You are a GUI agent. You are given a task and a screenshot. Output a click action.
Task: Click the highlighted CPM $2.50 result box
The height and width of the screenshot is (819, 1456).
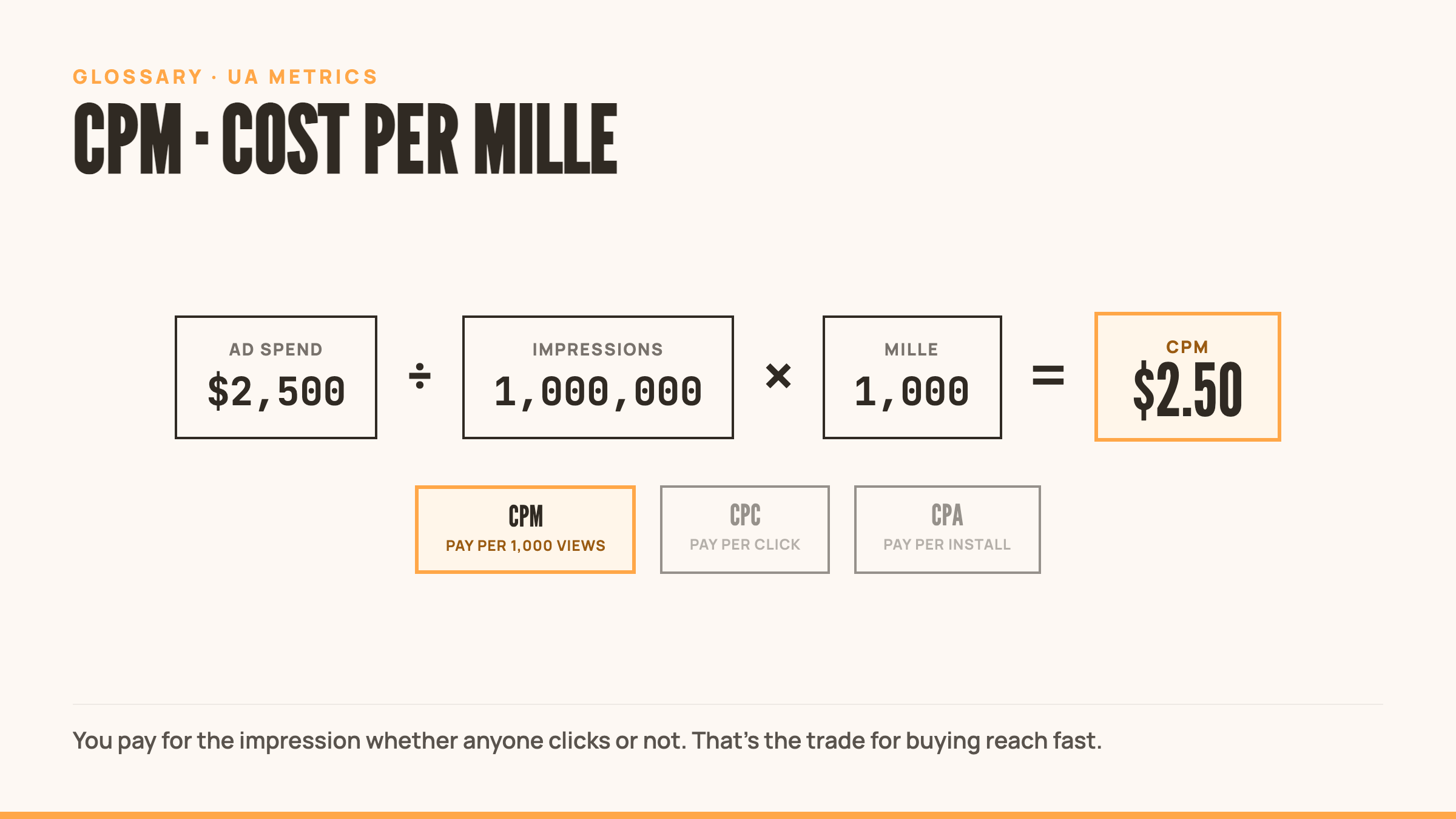point(1188,377)
